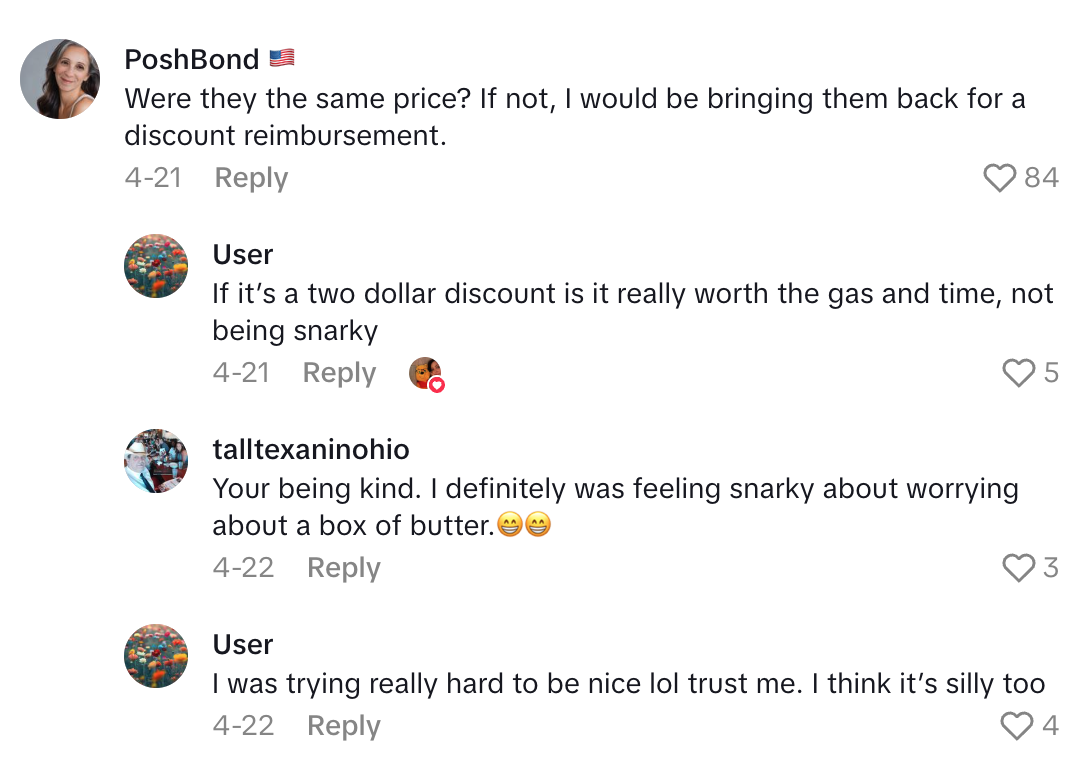Open the PoshBond username link
Screen dimensions: 1090x780
pos(191,59)
